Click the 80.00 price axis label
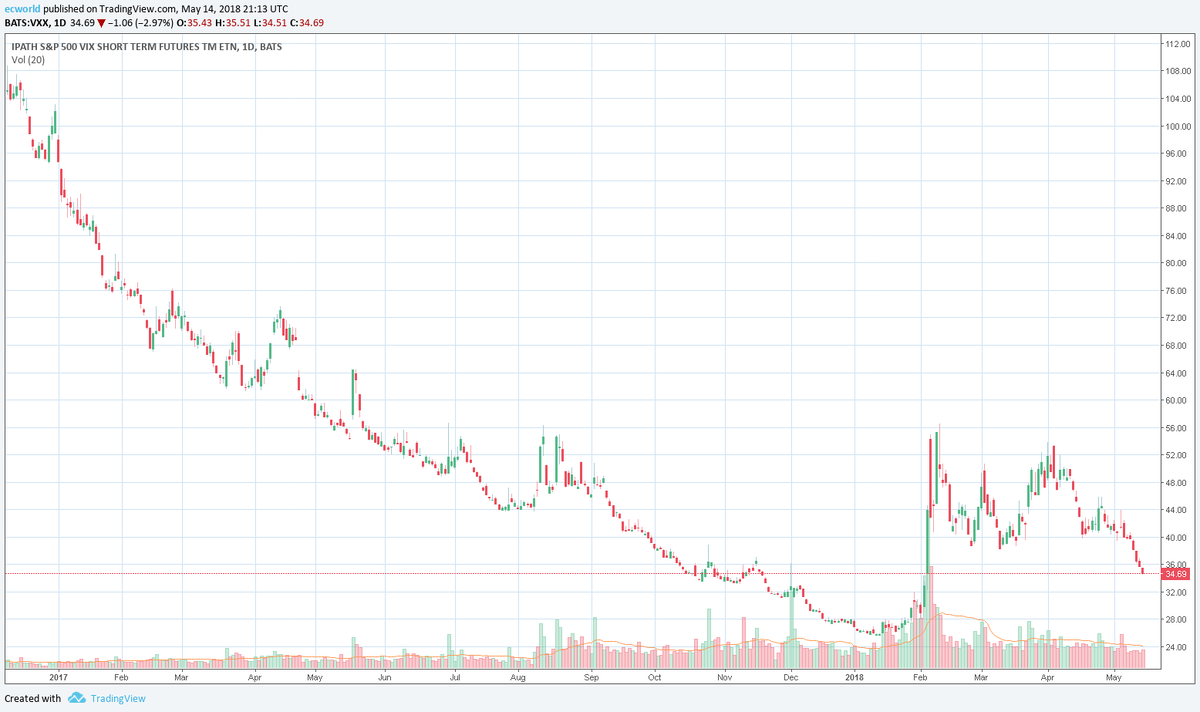 click(1176, 264)
